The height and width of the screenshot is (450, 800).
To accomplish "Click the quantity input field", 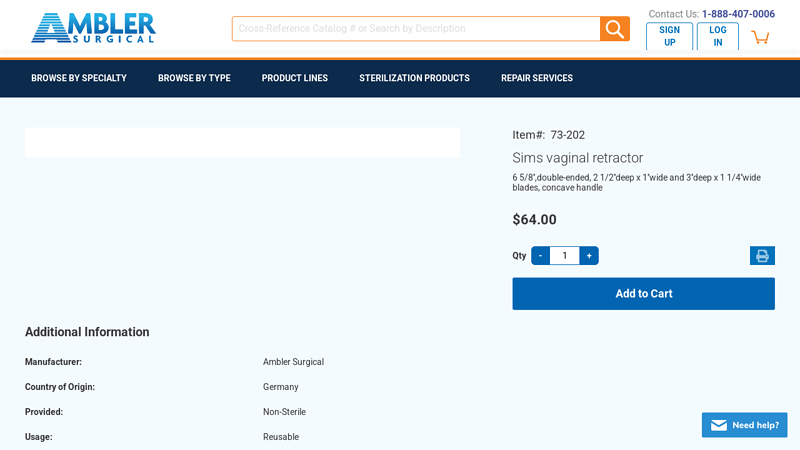I will point(564,256).
